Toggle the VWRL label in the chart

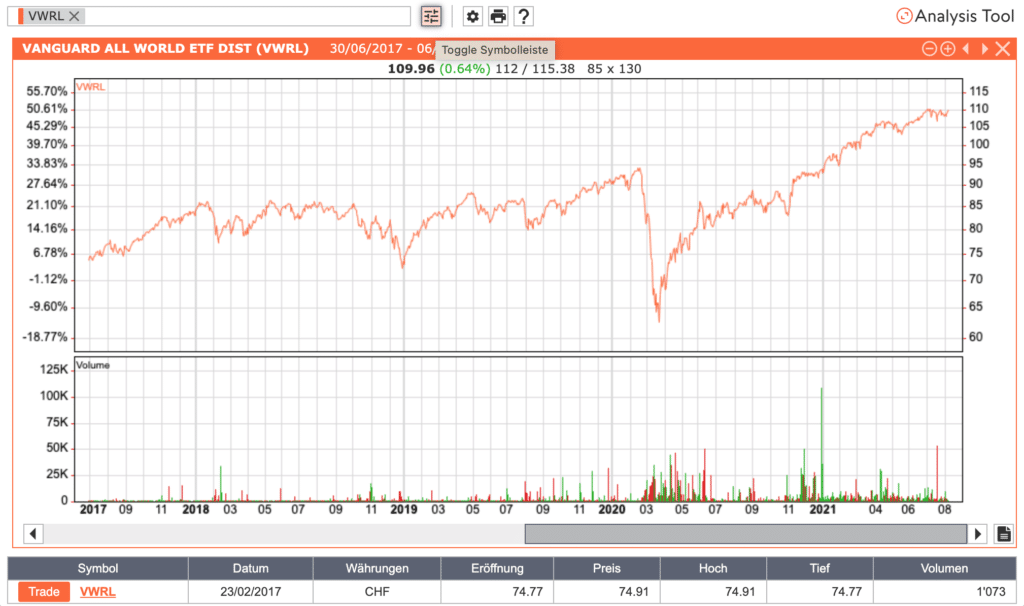coord(90,89)
